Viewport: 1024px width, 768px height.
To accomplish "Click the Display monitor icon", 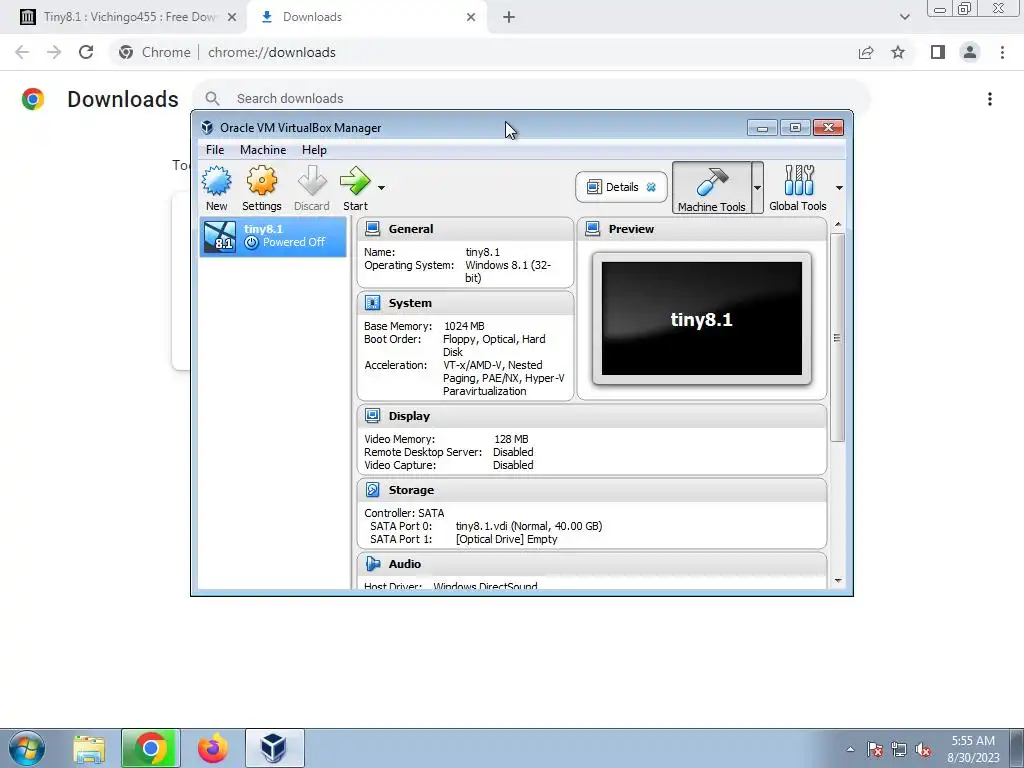I will click(x=372, y=416).
